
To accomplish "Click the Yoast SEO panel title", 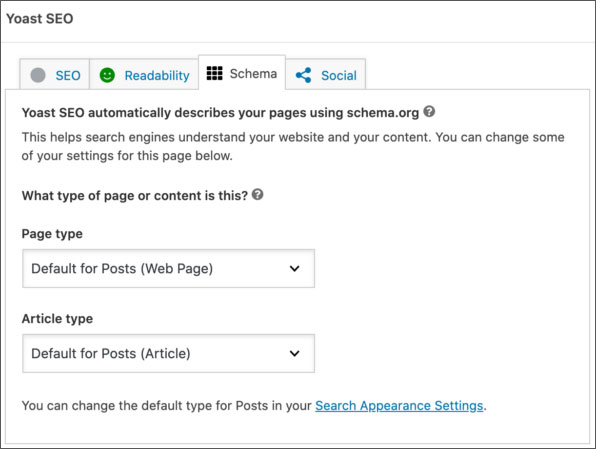I will click(40, 19).
